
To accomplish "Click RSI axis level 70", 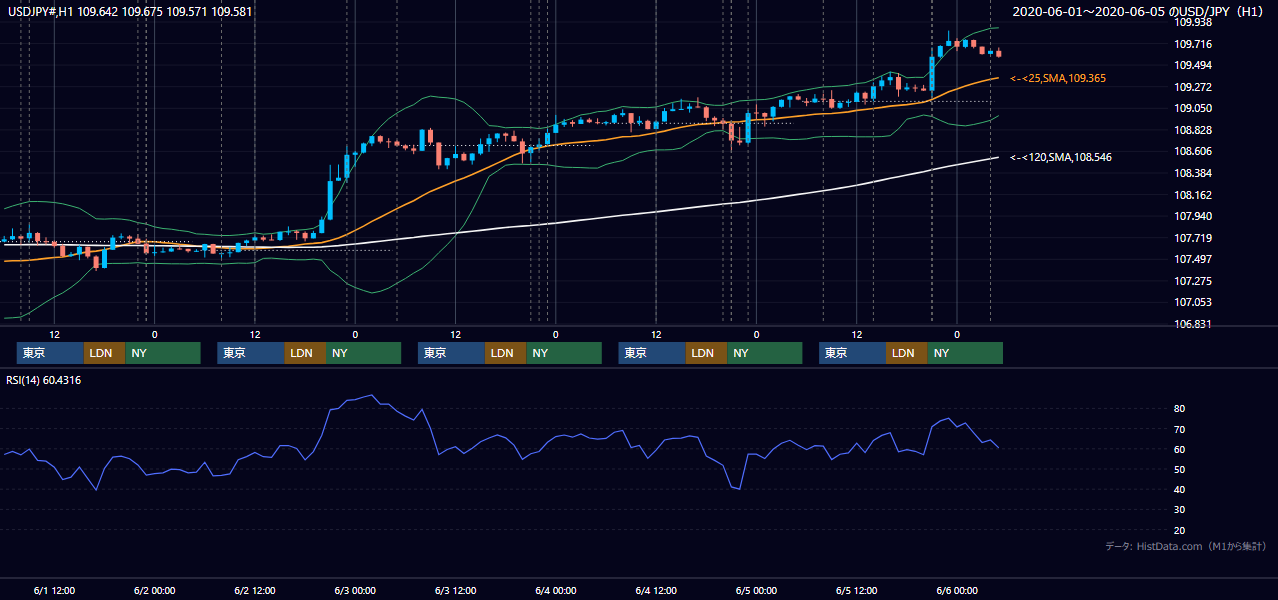I will pos(1180,430).
